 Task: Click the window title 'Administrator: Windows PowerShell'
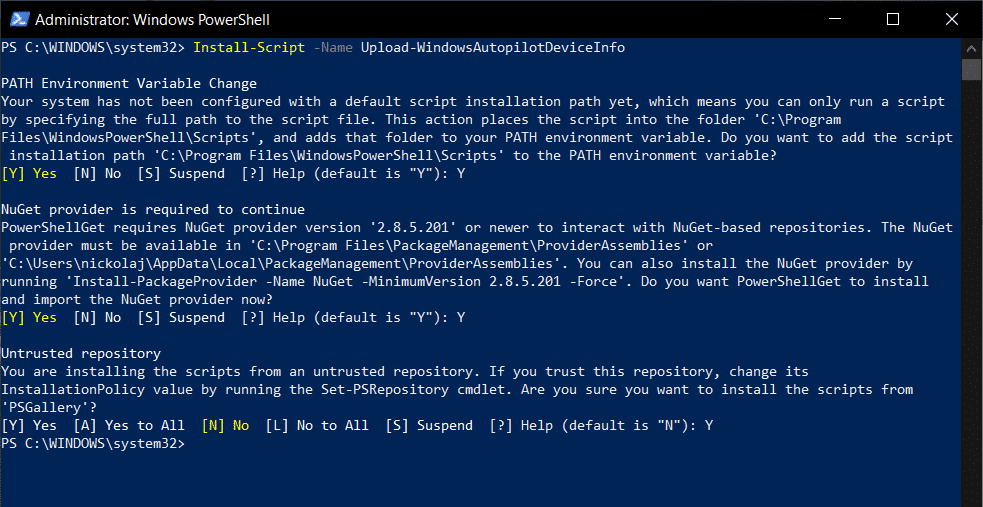(x=152, y=20)
